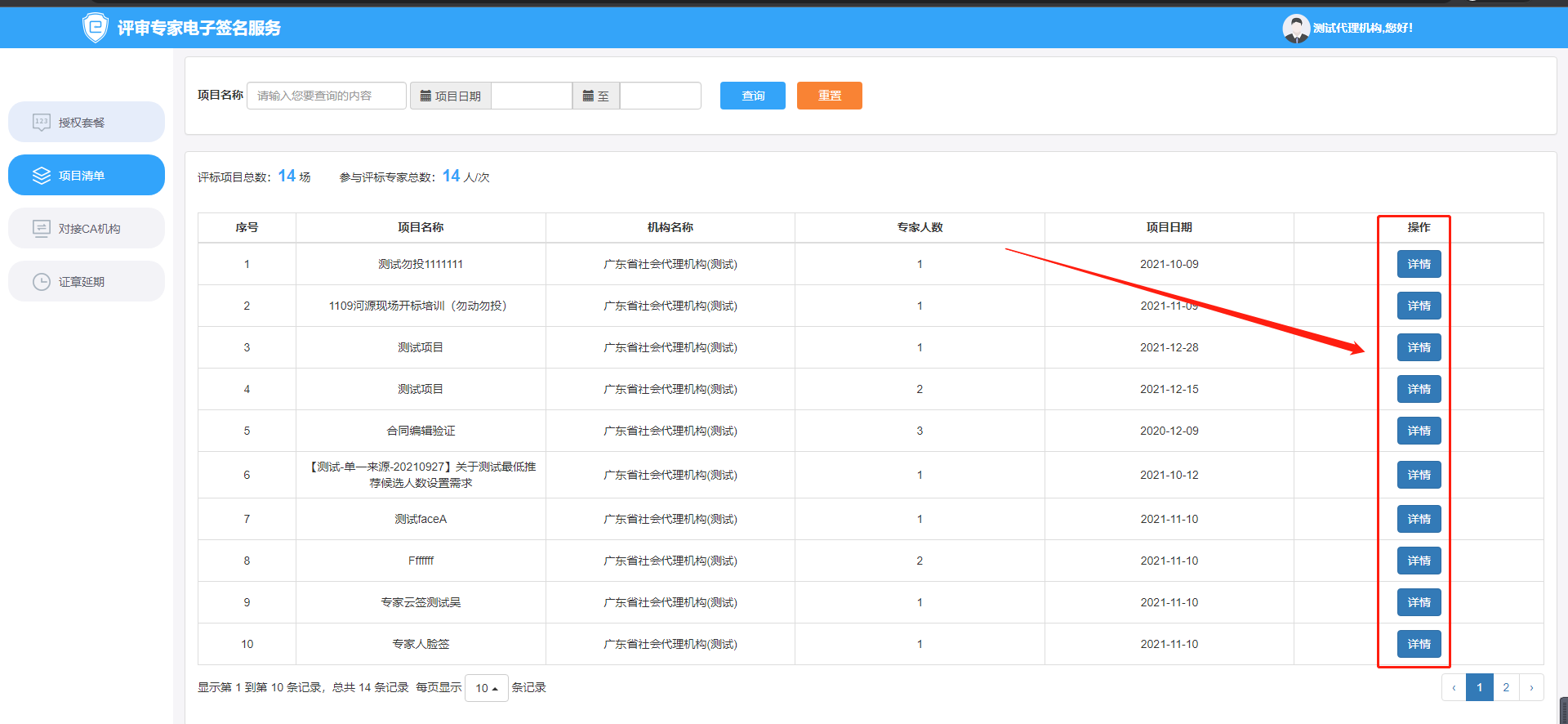Open the 授权套餐 menu item

[x=87, y=122]
